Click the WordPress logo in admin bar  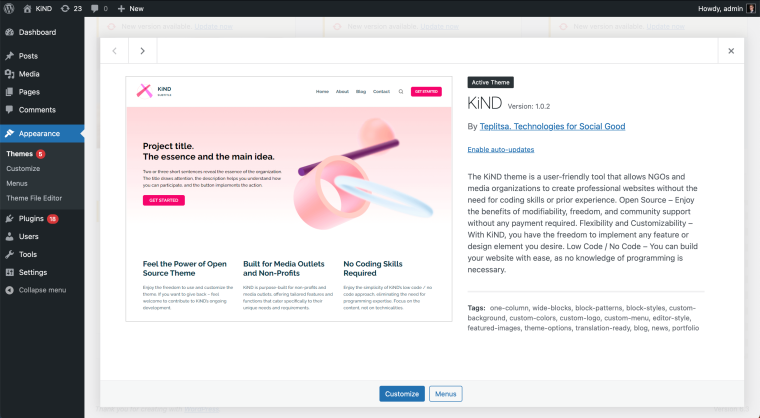[x=9, y=8]
